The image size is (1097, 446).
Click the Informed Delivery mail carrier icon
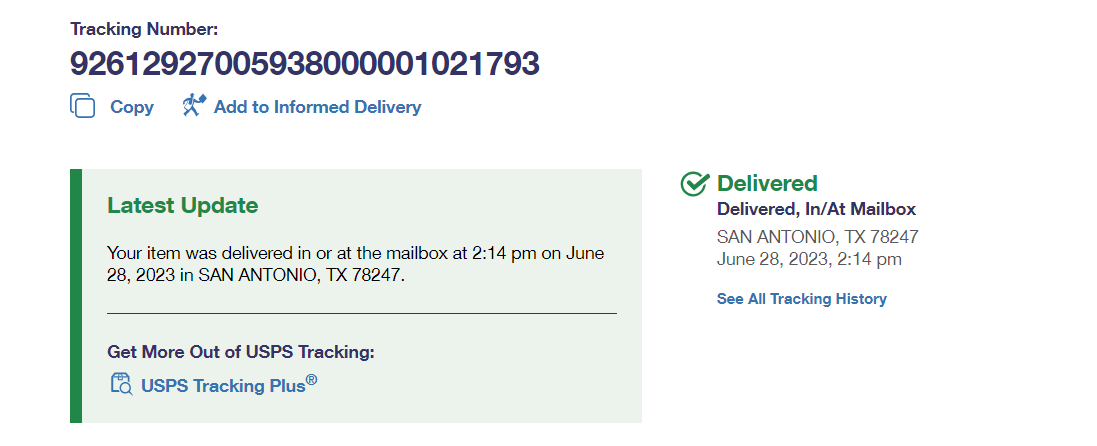coord(194,105)
